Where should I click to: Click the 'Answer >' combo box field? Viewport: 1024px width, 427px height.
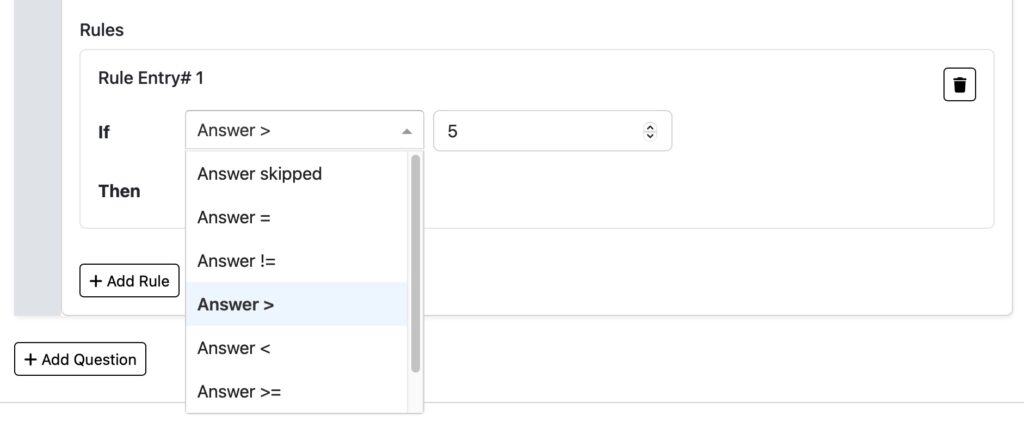click(x=304, y=131)
